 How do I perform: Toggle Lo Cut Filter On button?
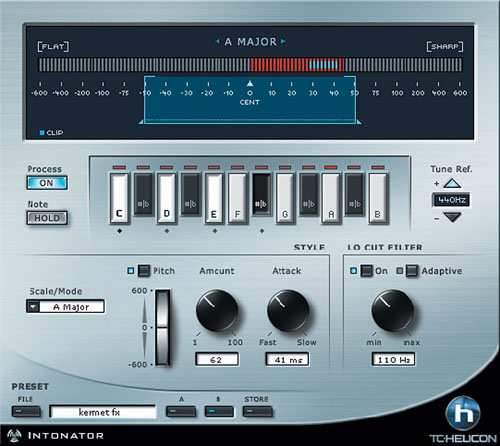(x=366, y=271)
